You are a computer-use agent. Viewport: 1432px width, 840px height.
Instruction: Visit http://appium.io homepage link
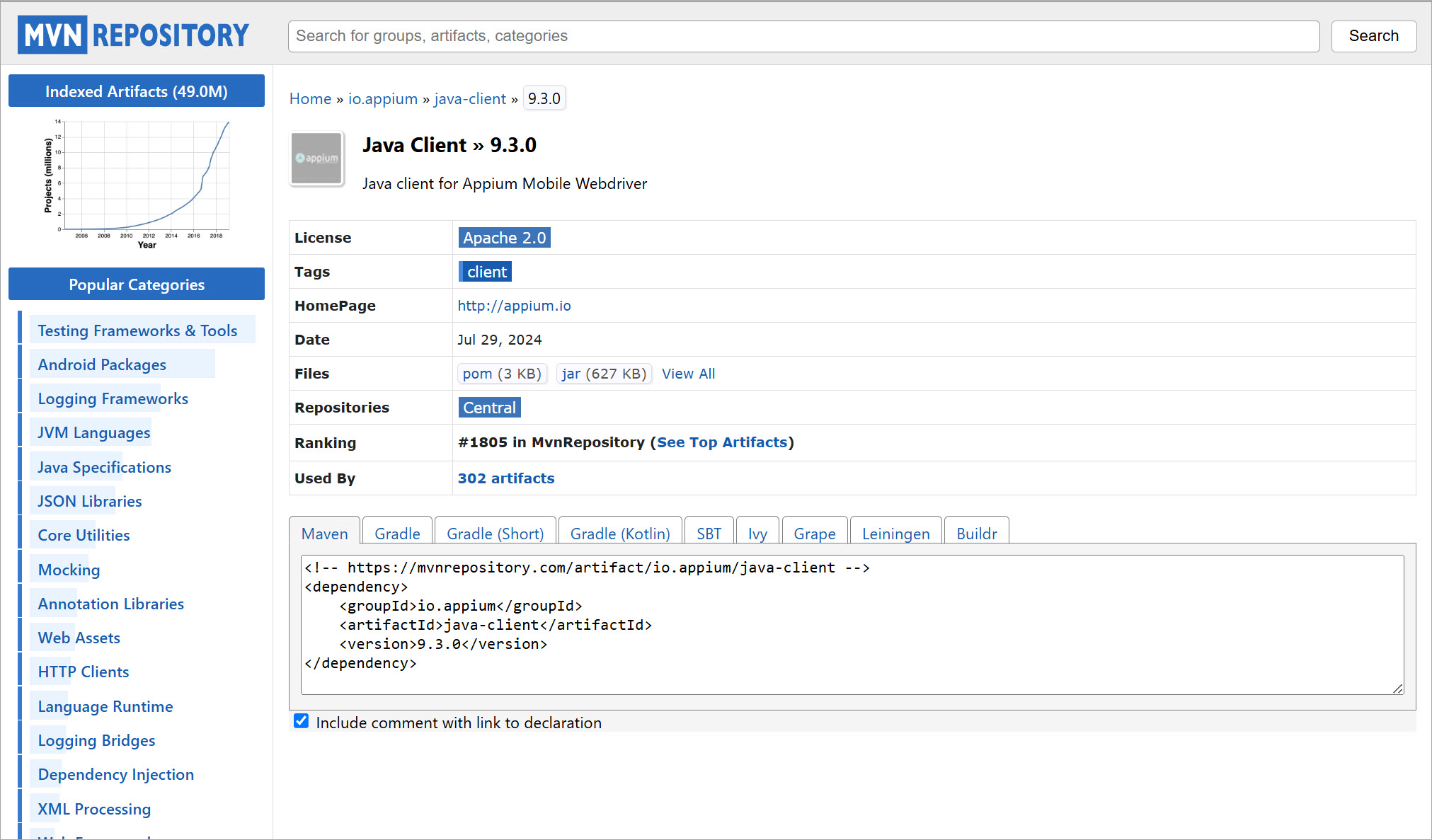pos(514,306)
